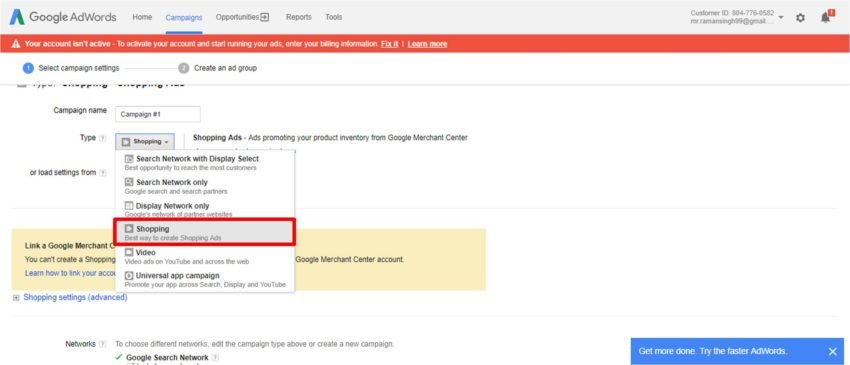850x365 pixels.
Task: Choose Display Network only option
Action: pos(205,210)
